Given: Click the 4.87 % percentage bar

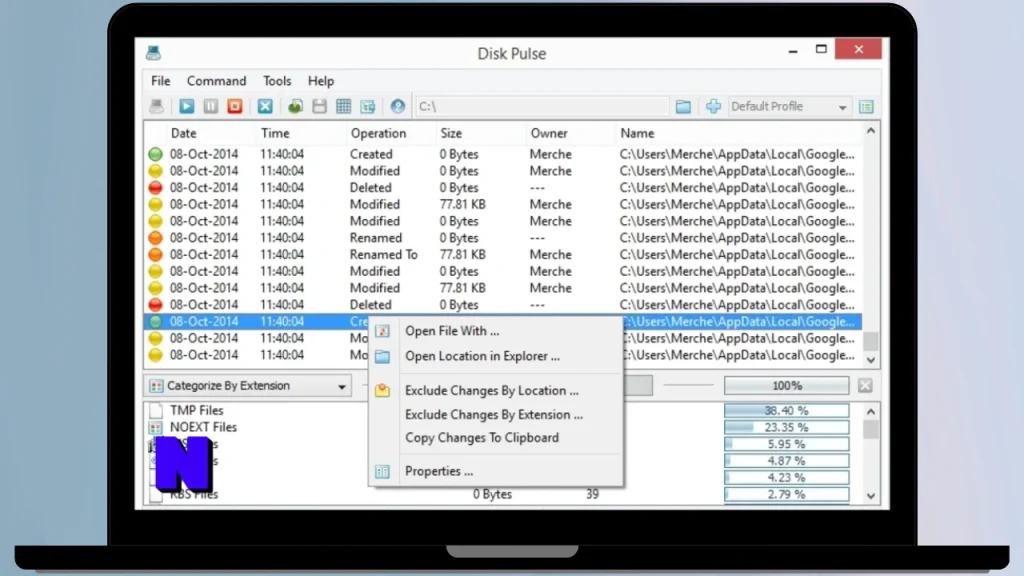Looking at the screenshot, I should point(786,461).
